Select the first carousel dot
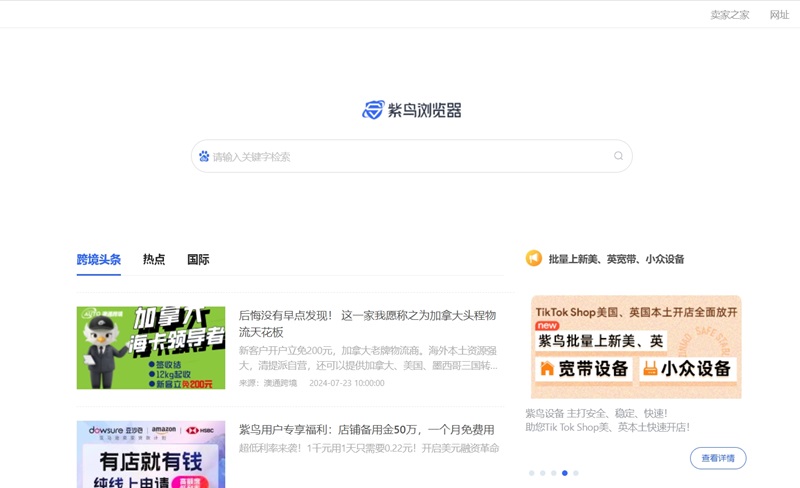The width and height of the screenshot is (800, 488). click(532, 473)
